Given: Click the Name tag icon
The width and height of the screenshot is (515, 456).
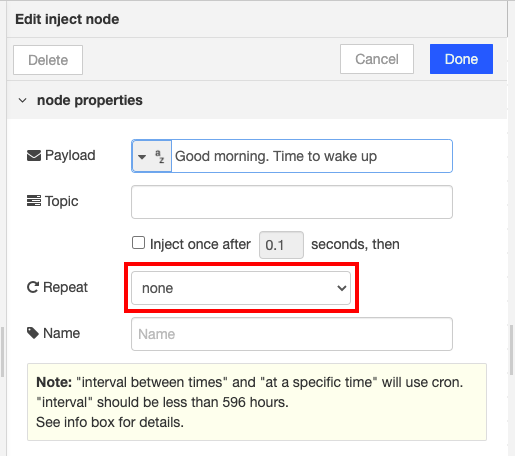Looking at the screenshot, I should (33, 333).
